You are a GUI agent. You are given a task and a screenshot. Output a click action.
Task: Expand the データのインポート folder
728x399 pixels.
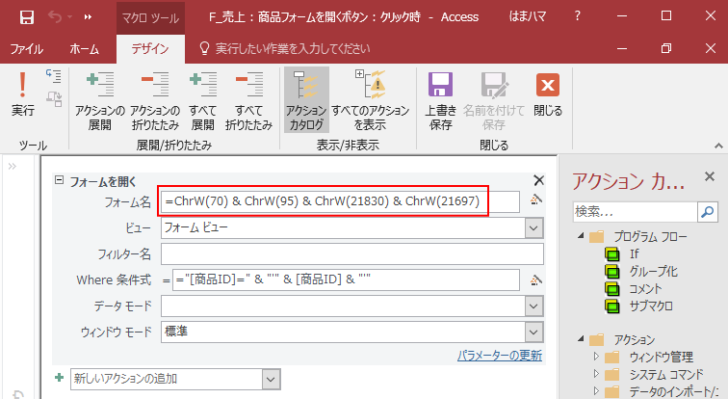[x=597, y=391]
